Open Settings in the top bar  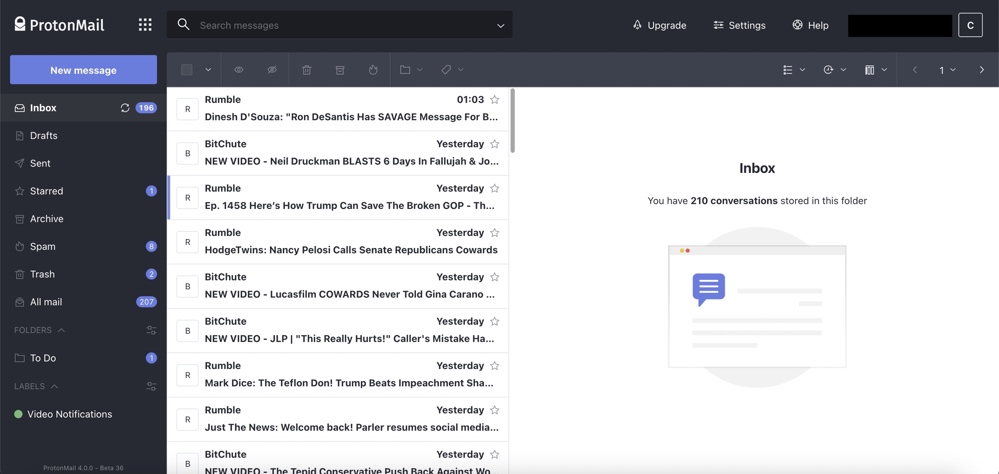[x=740, y=25]
